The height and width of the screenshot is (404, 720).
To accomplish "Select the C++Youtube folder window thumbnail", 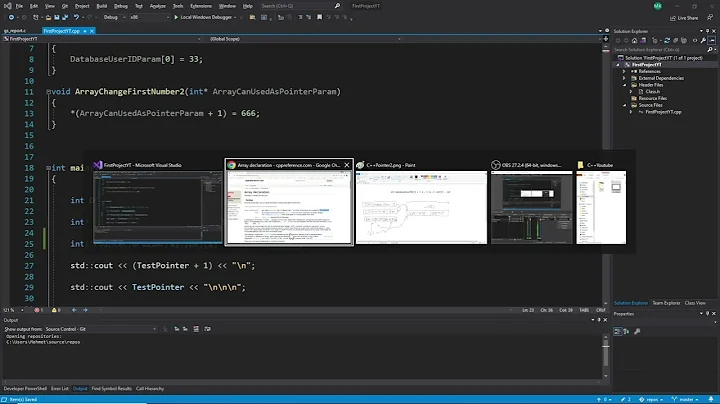I will [601, 202].
